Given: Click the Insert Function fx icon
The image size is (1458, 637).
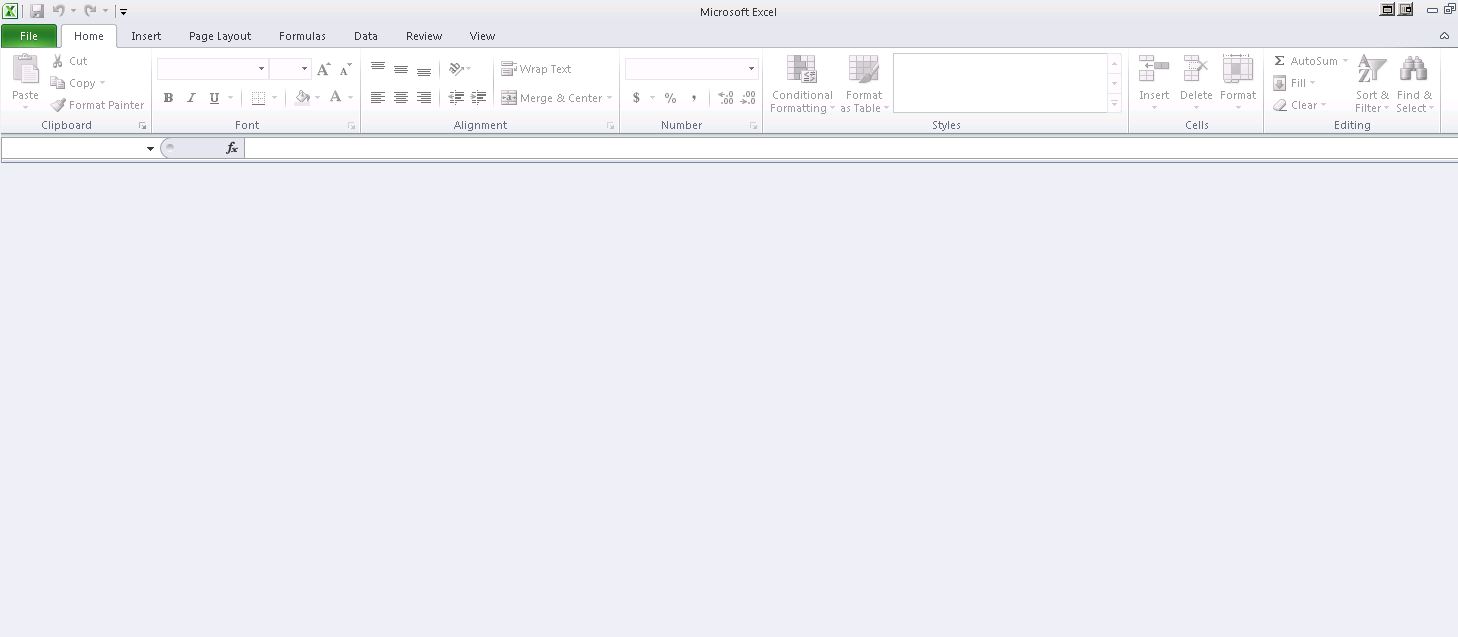Looking at the screenshot, I should point(232,148).
